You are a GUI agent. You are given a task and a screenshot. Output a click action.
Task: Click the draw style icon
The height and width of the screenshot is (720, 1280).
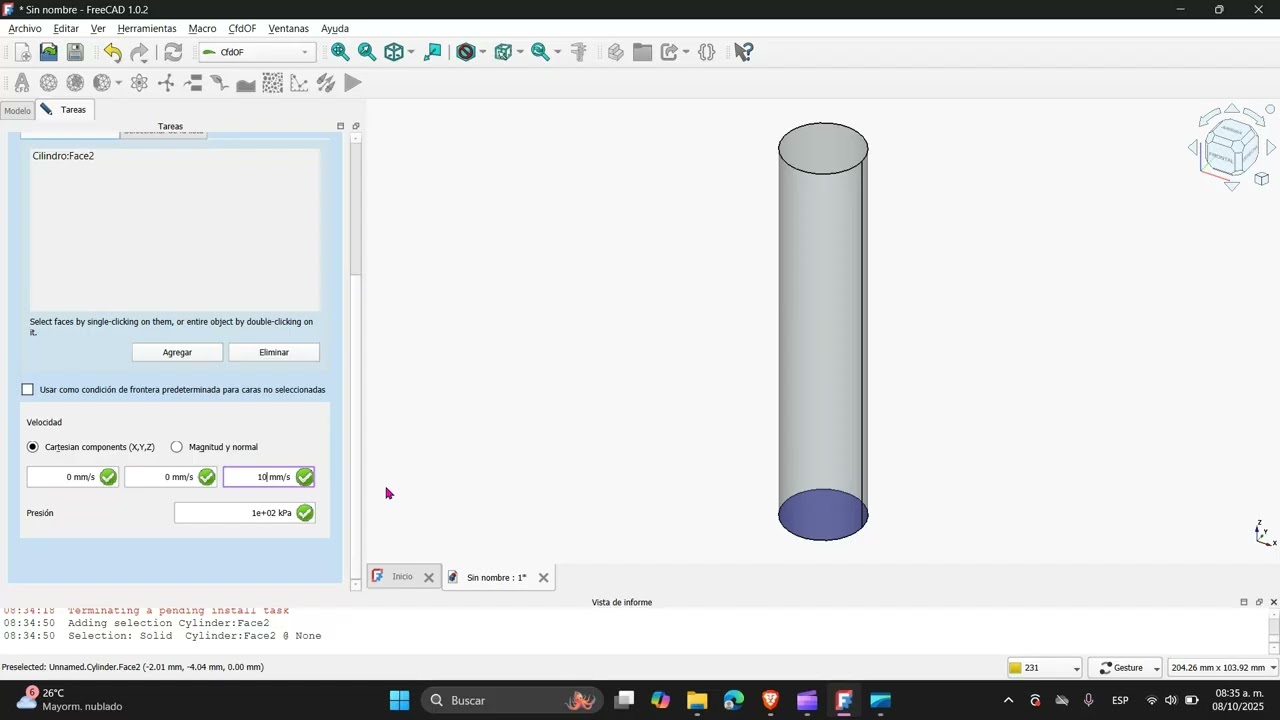465,52
